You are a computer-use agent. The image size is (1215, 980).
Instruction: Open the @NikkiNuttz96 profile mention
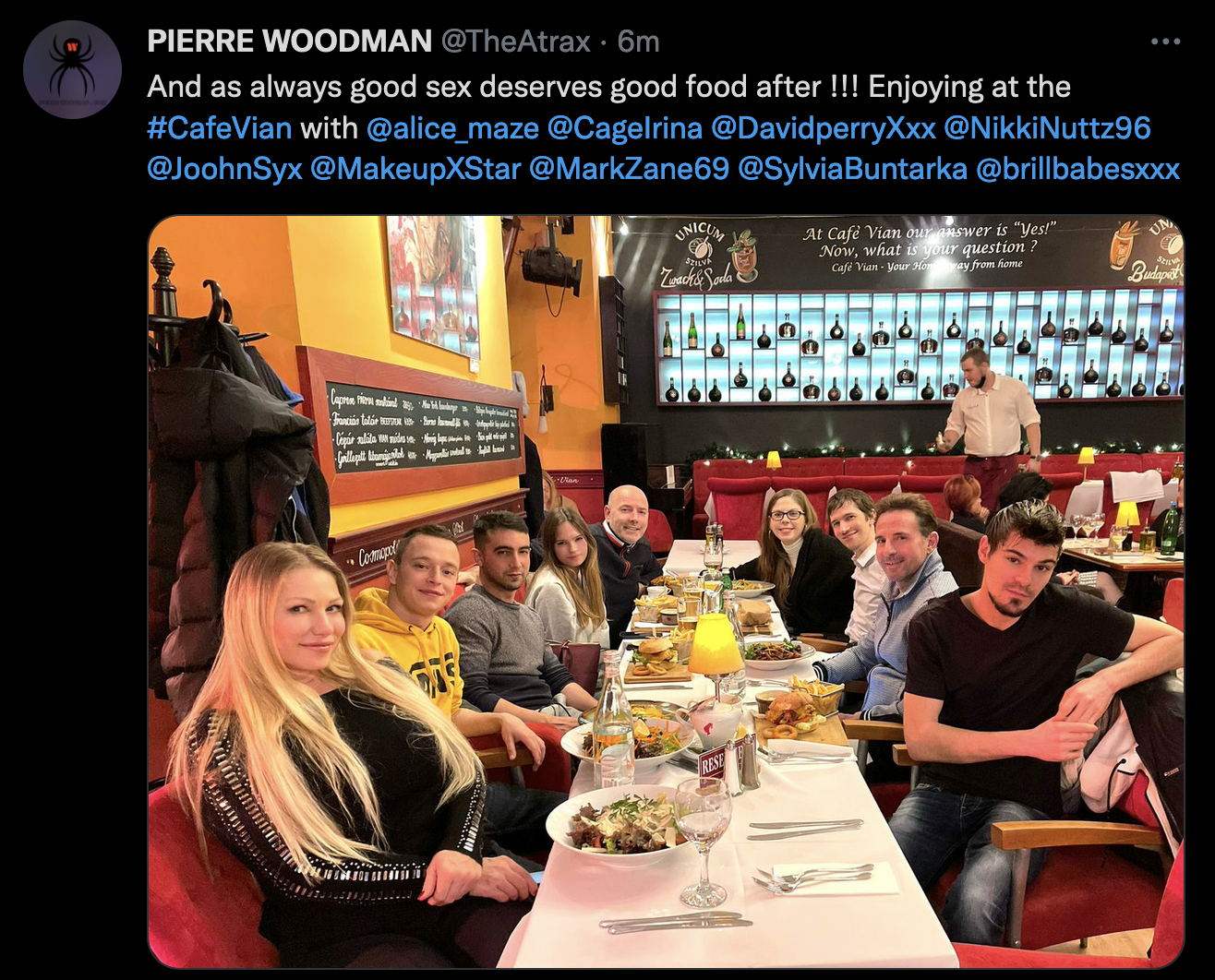pyautogui.click(x=1047, y=127)
